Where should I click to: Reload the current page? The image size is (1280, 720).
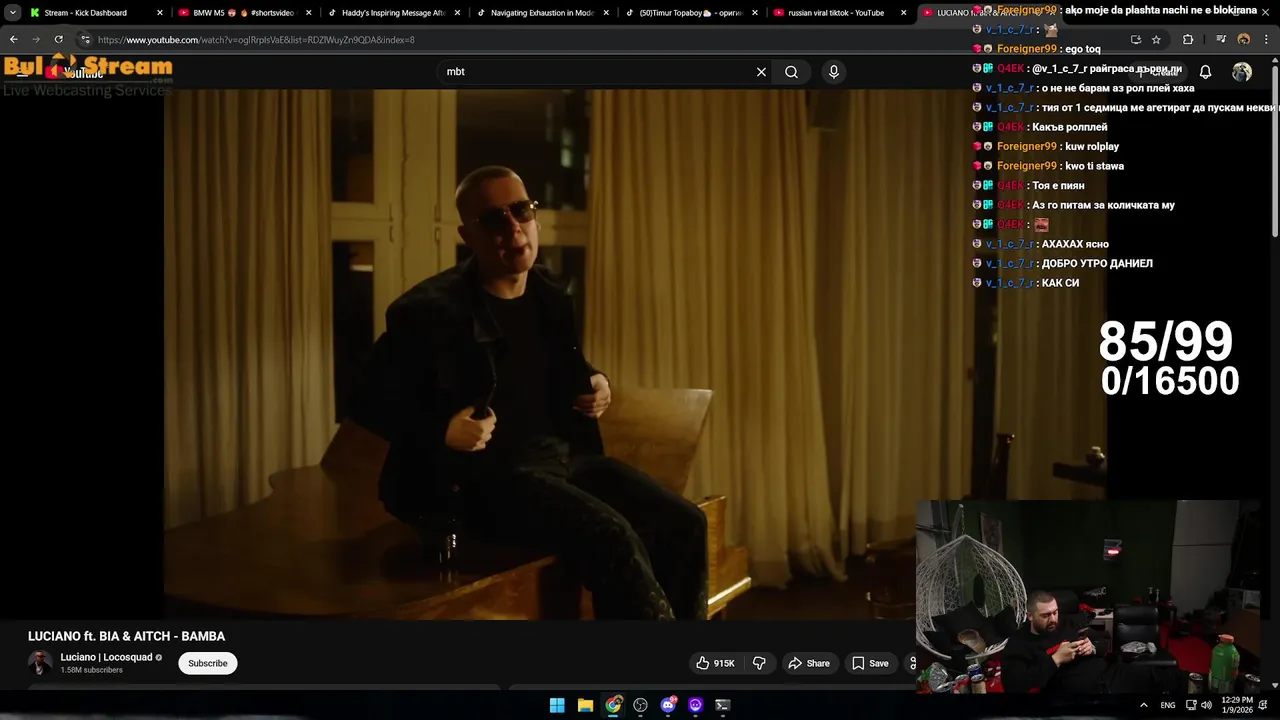(58, 40)
